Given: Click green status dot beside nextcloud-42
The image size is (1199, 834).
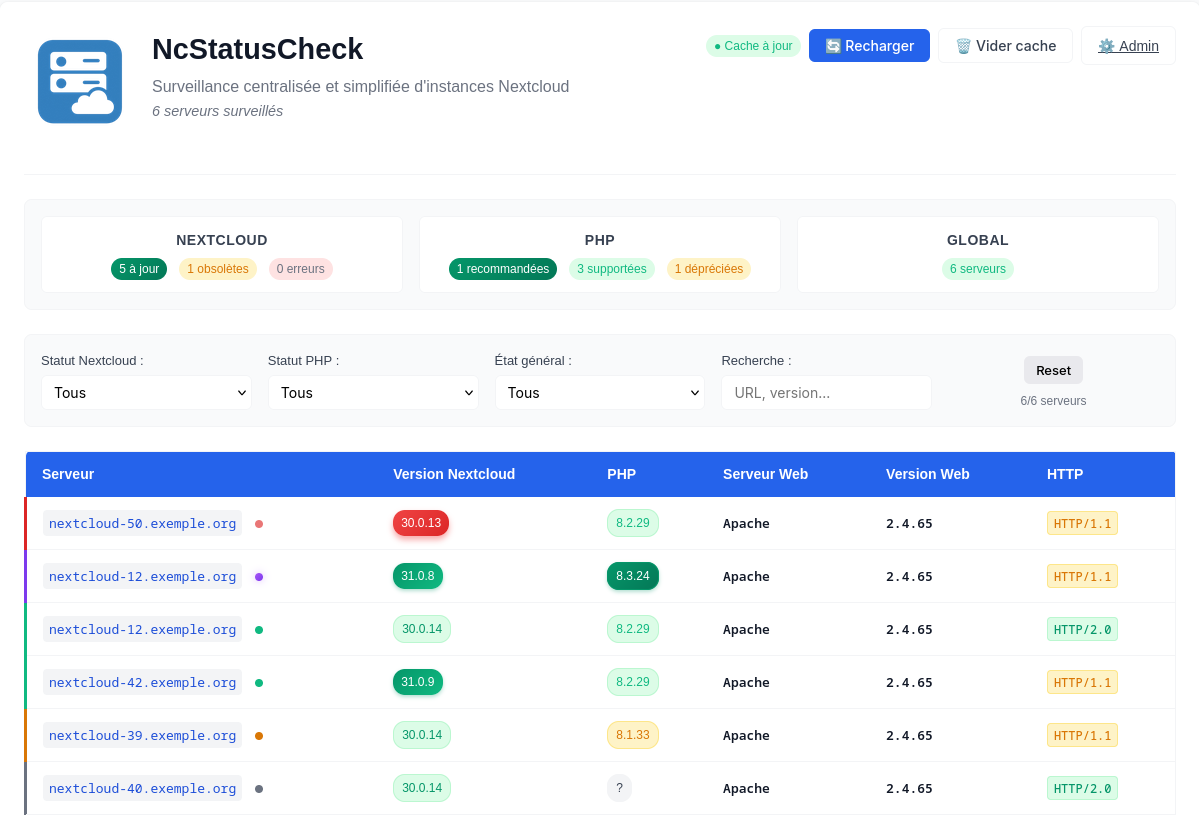Looking at the screenshot, I should 259,683.
